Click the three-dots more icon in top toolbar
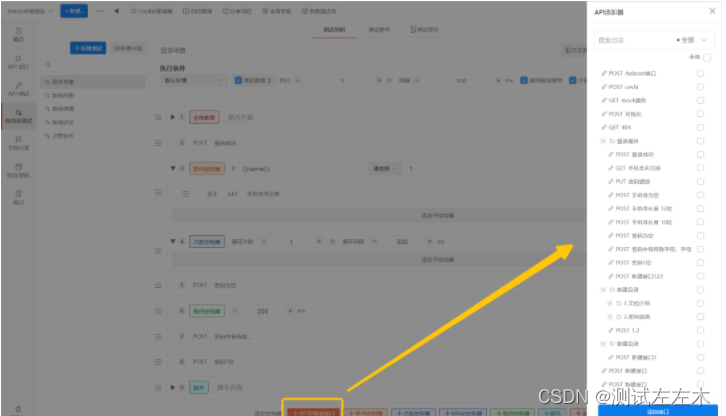This screenshot has height=416, width=726. point(100,11)
